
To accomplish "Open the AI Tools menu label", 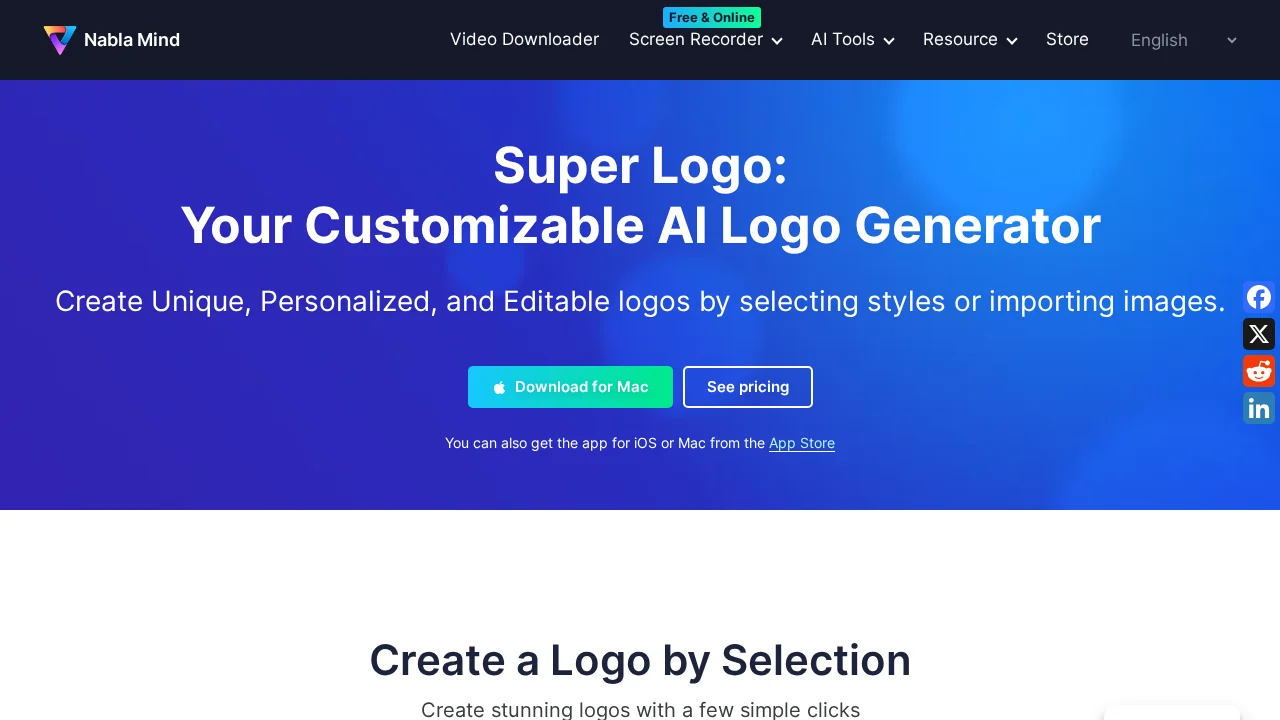I will point(843,39).
